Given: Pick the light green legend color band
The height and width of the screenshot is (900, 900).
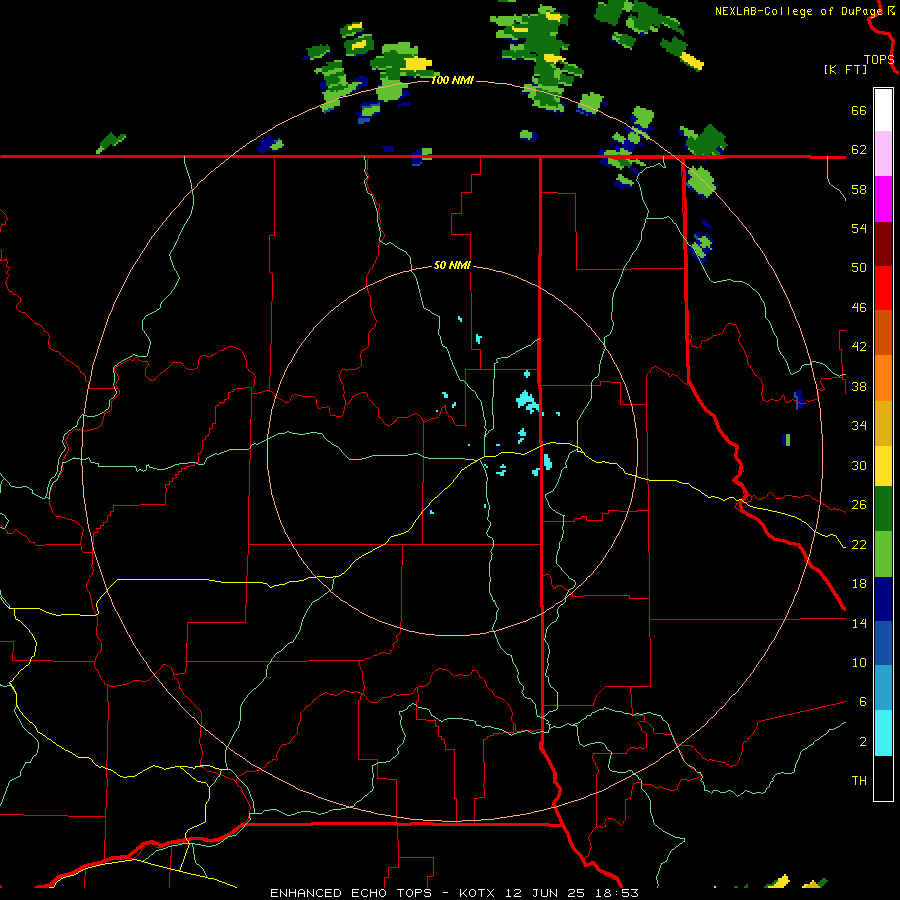Looking at the screenshot, I should (883, 554).
